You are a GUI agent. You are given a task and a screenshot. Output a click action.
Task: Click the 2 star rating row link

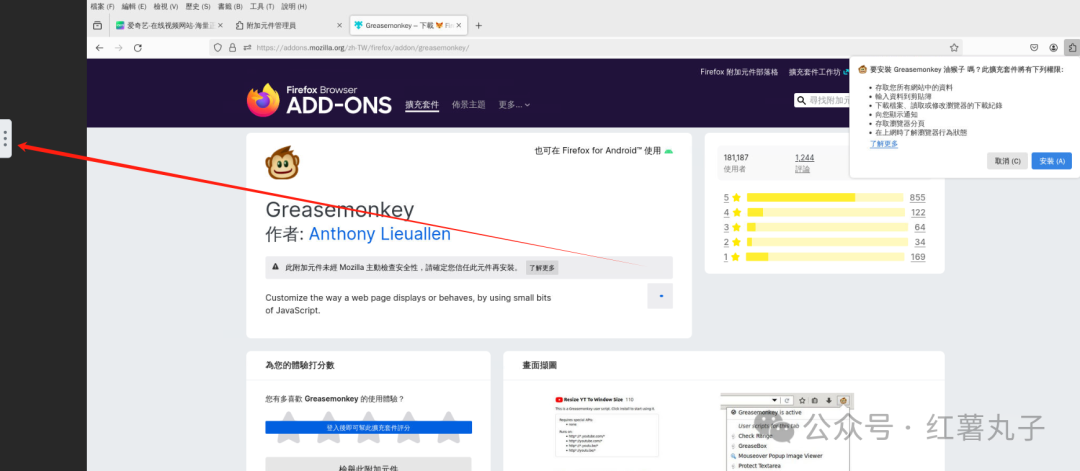pyautogui.click(x=824, y=242)
